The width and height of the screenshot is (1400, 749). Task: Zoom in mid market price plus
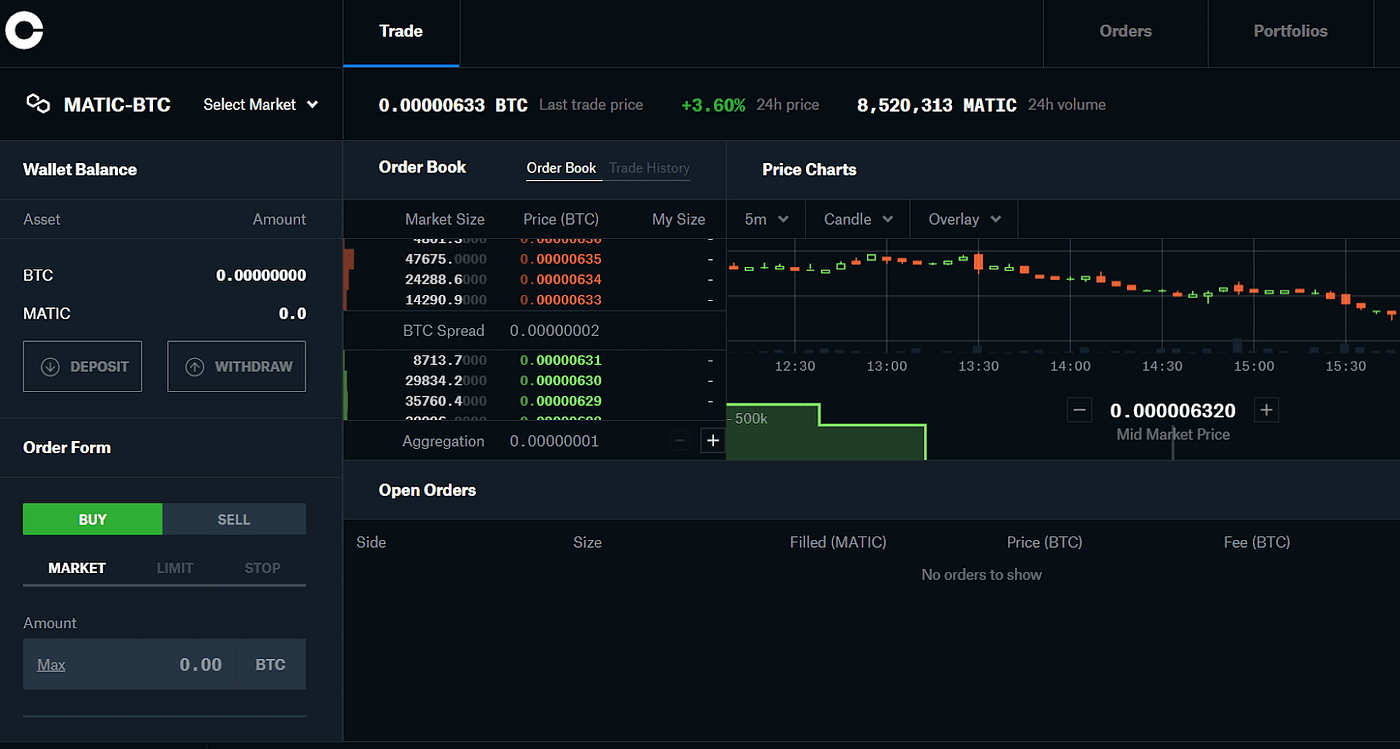coord(1266,410)
